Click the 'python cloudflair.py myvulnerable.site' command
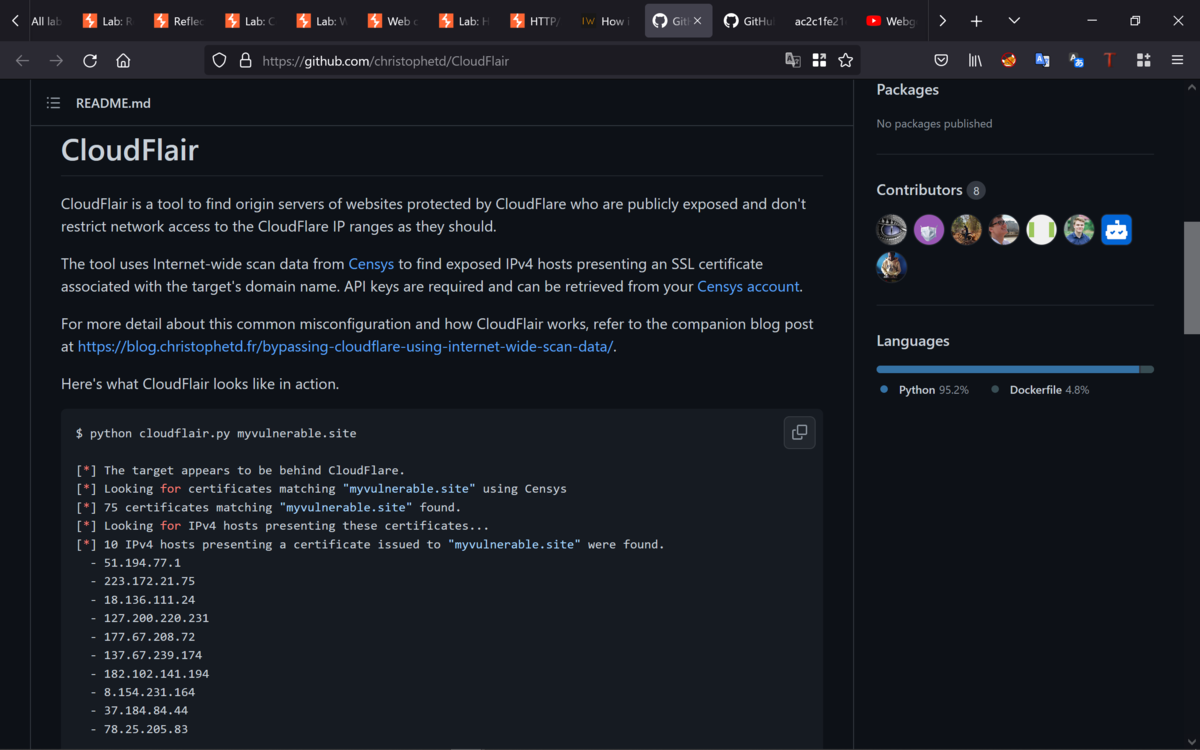 pyautogui.click(x=223, y=434)
